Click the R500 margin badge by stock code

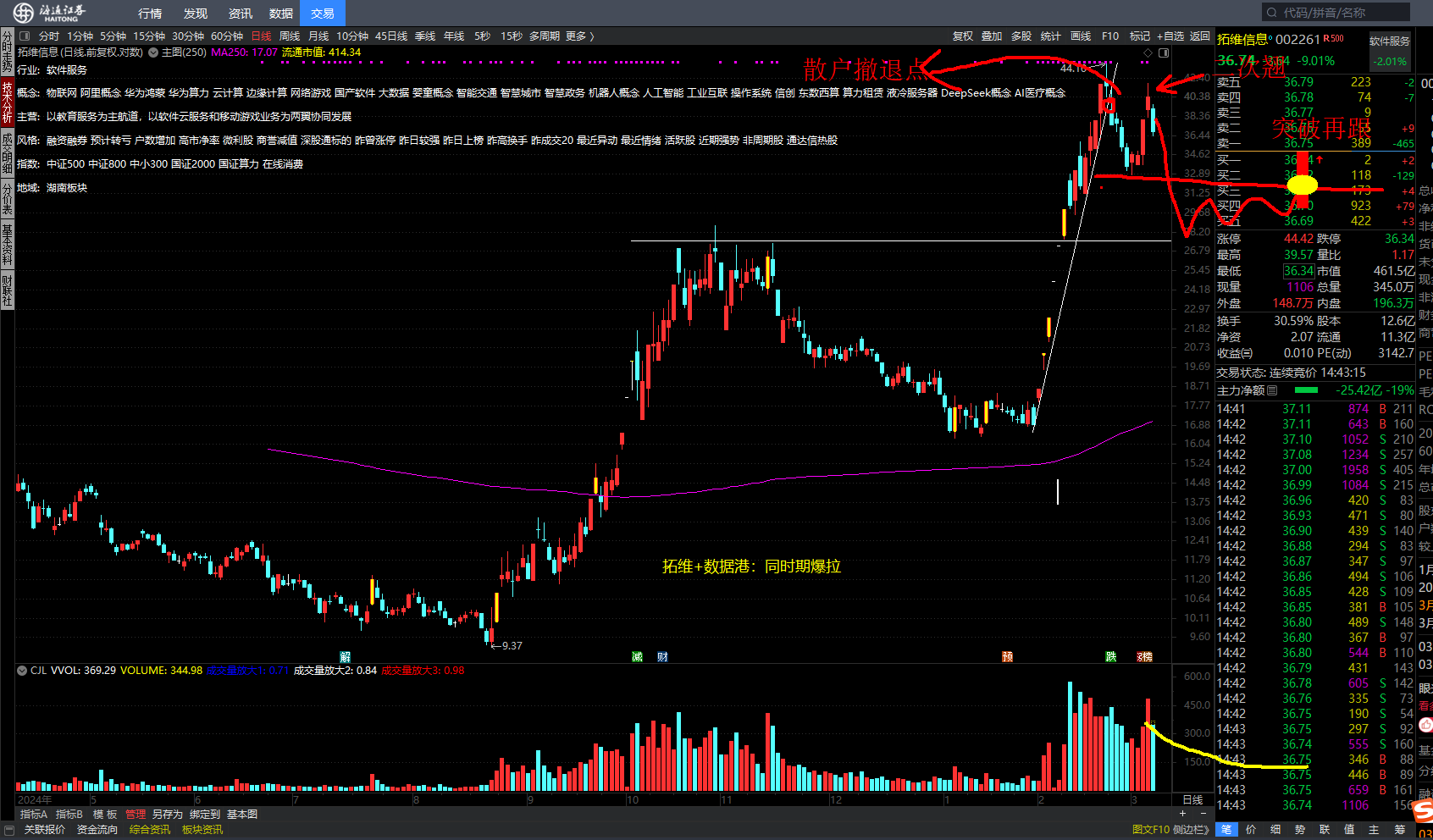click(1334, 38)
